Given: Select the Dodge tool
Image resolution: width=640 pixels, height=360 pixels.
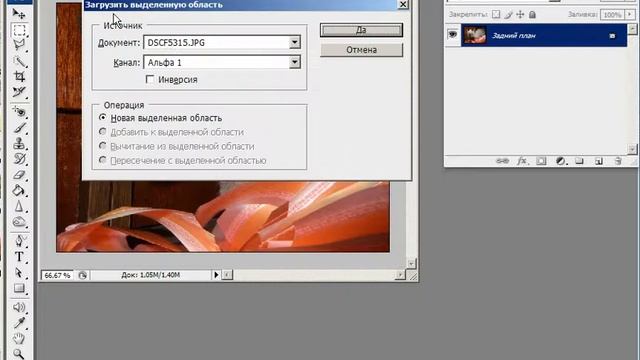Looking at the screenshot, I should tap(19, 222).
